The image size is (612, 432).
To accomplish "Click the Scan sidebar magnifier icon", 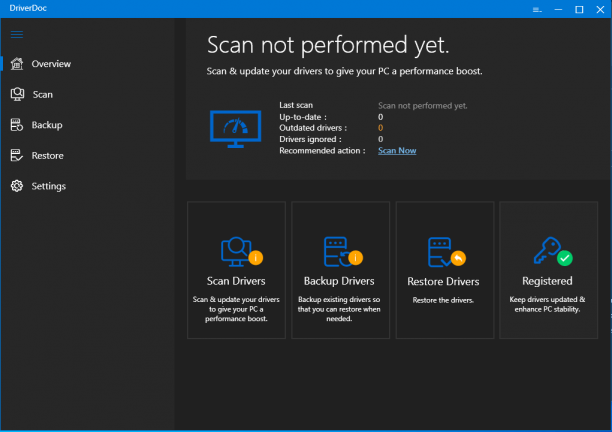I will point(17,94).
